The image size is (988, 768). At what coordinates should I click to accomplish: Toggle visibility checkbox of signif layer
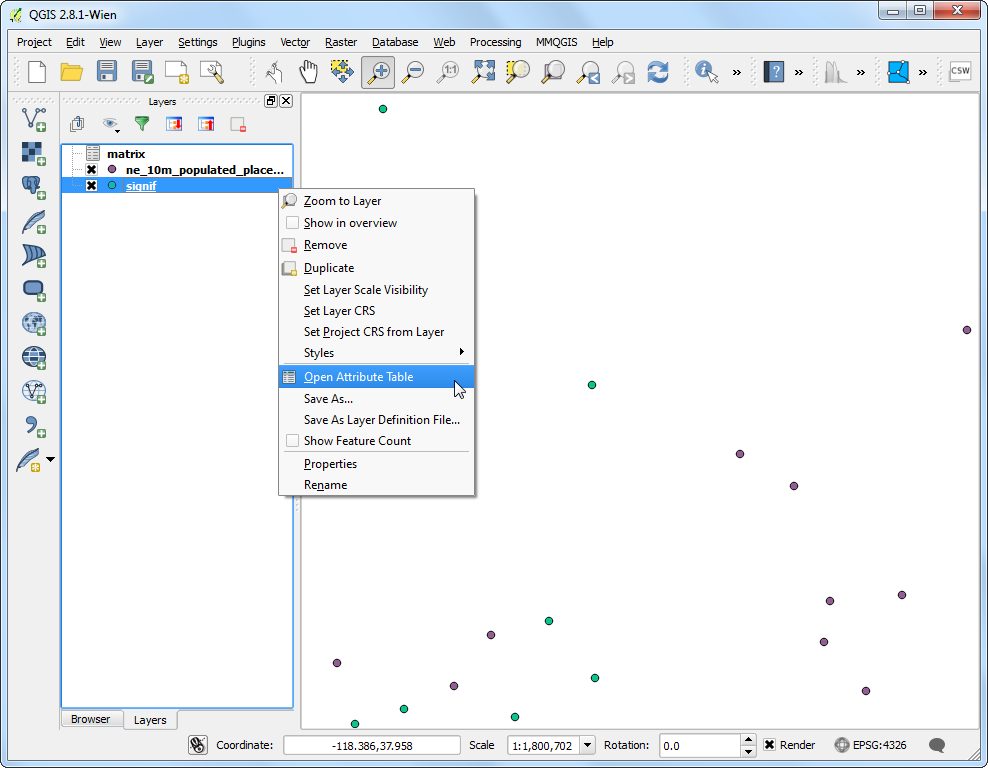tap(91, 185)
